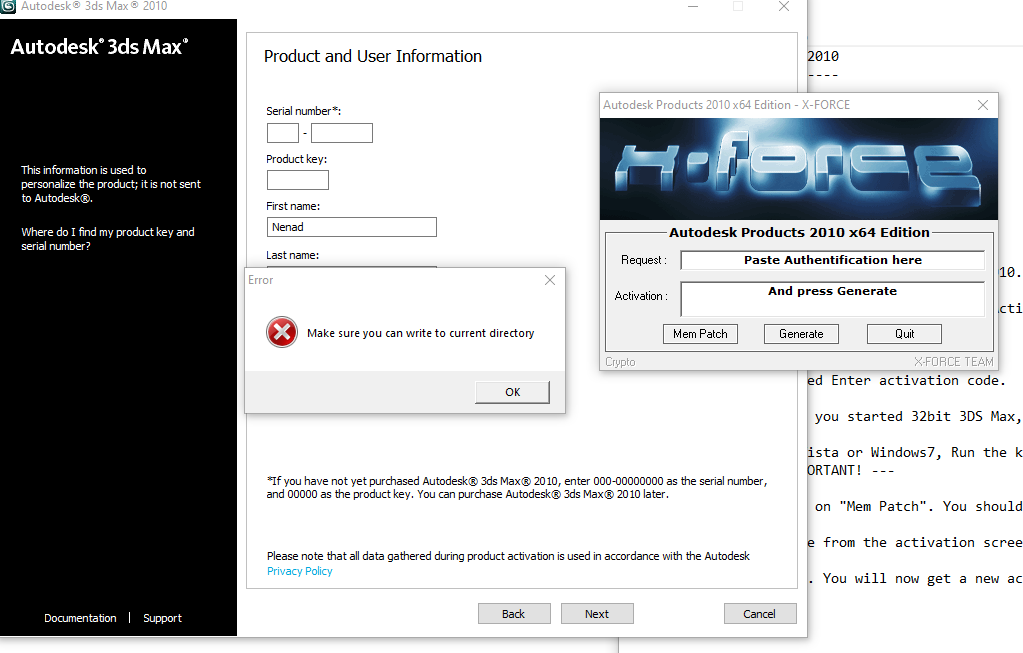Click the Cancel button in the installer
The height and width of the screenshot is (653, 1023).
(x=759, y=614)
